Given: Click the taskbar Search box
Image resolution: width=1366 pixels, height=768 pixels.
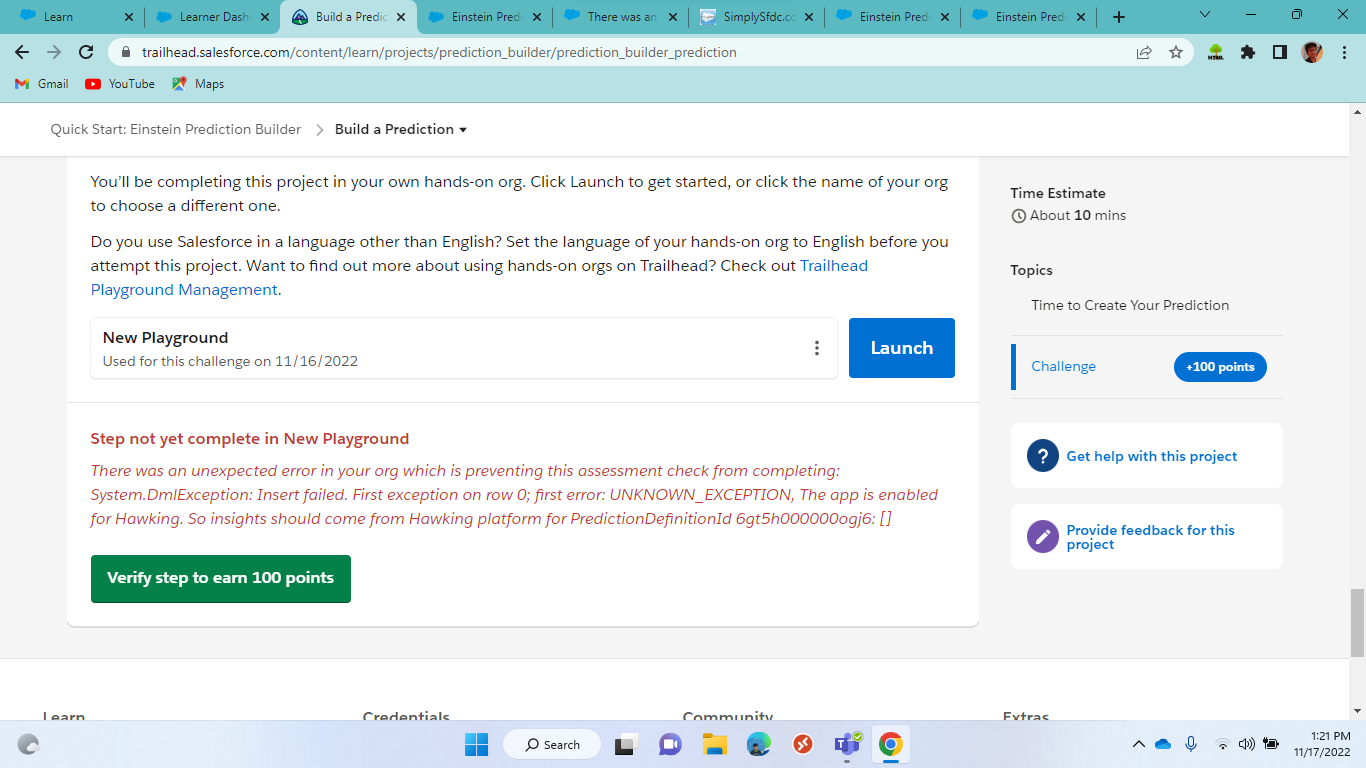Looking at the screenshot, I should click(552, 744).
